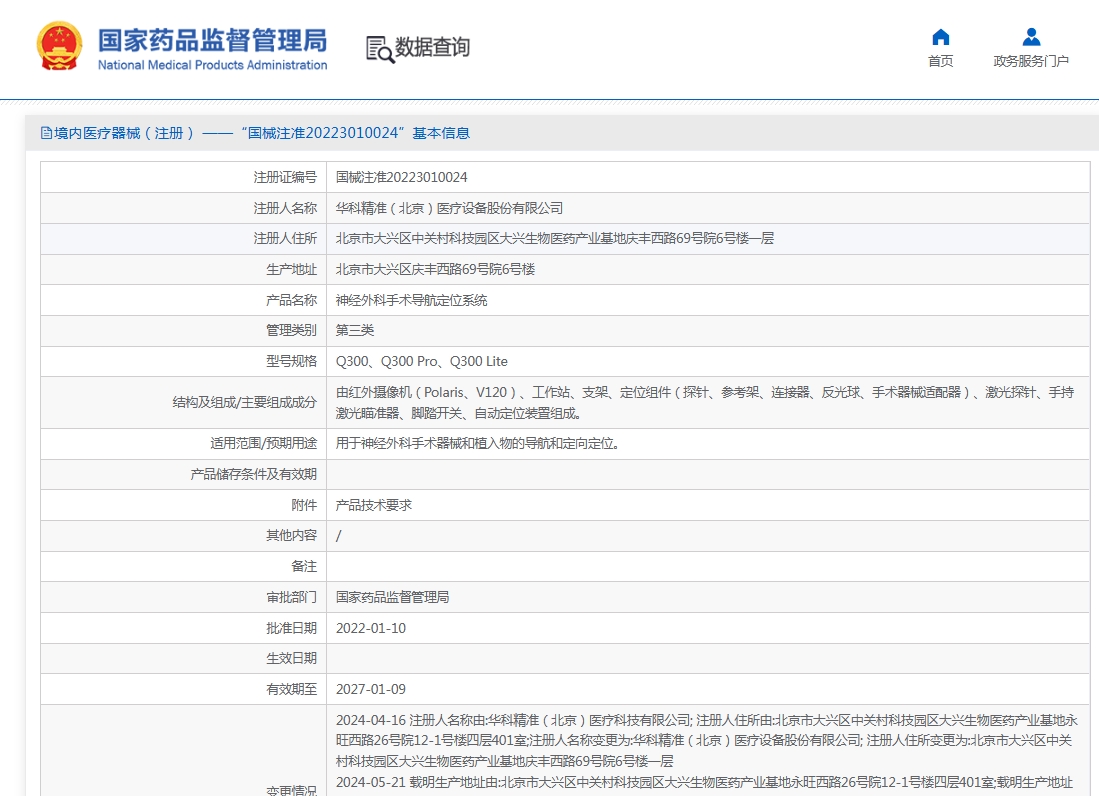Click the 政务服务门户 link label
This screenshot has width=1099, height=796.
(1031, 62)
